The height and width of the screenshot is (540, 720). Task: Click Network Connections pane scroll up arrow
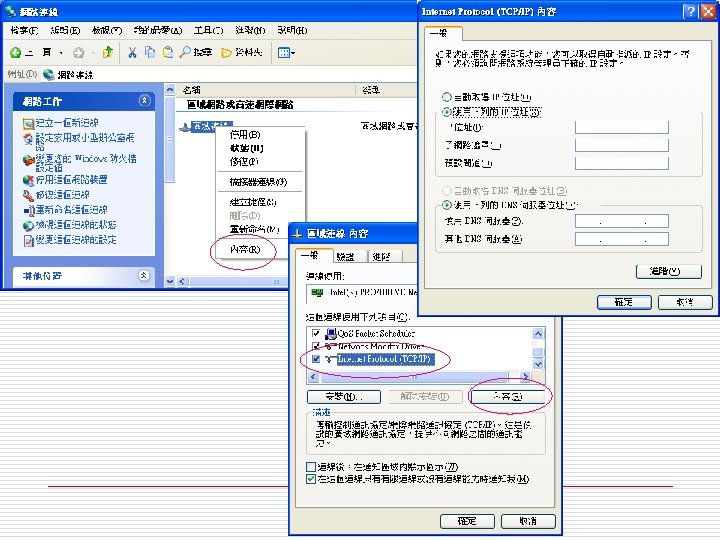170,90
